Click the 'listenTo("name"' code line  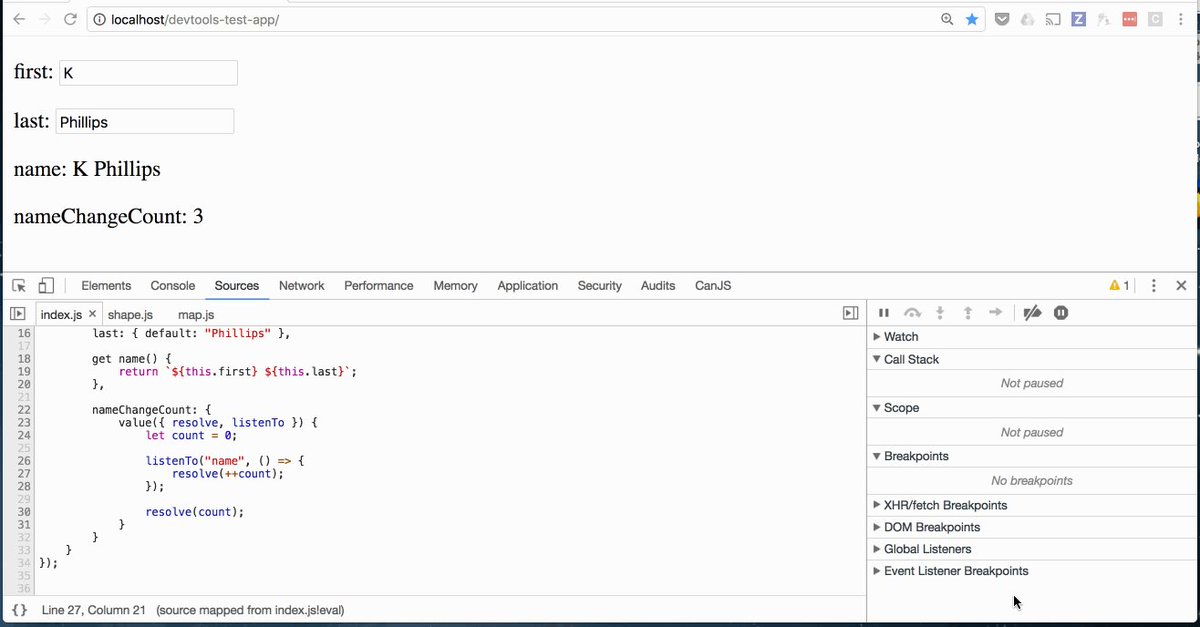coord(224,460)
